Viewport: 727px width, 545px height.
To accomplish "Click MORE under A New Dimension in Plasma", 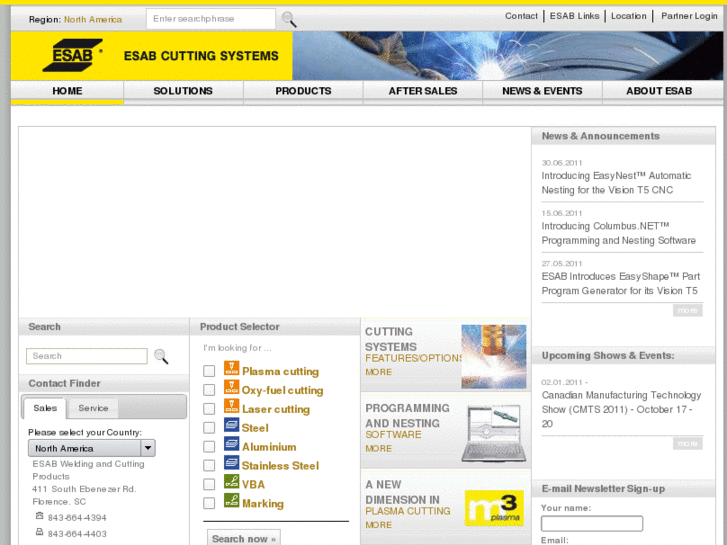I will click(378, 525).
